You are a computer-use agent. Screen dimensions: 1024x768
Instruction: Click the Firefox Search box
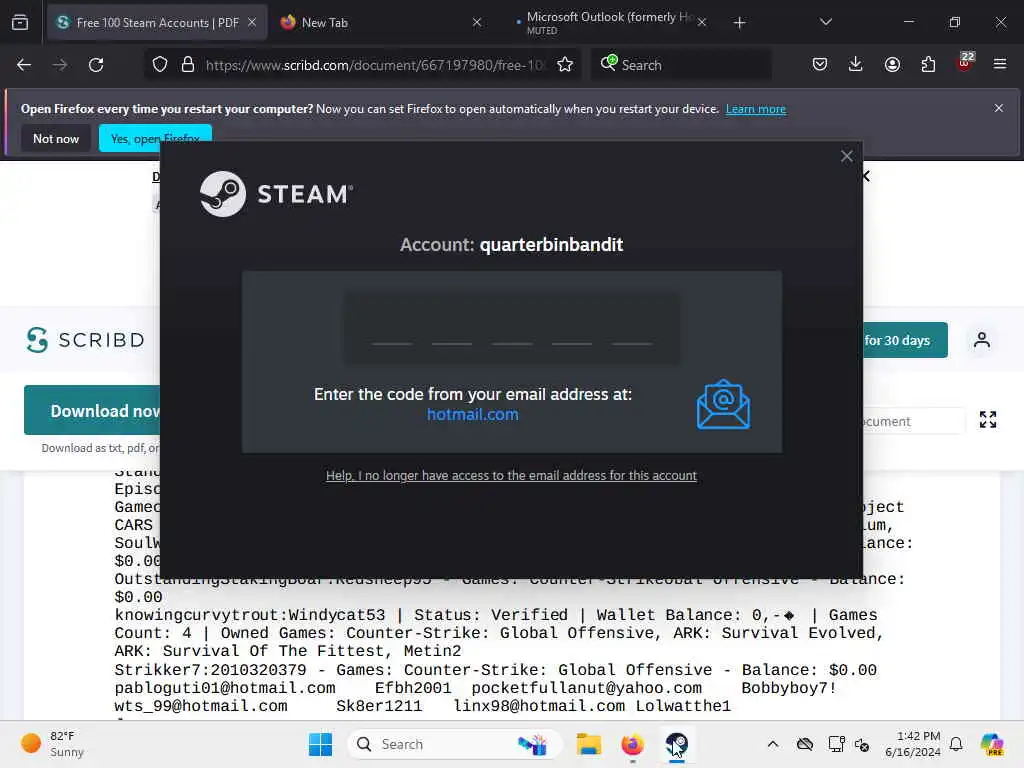tap(681, 65)
